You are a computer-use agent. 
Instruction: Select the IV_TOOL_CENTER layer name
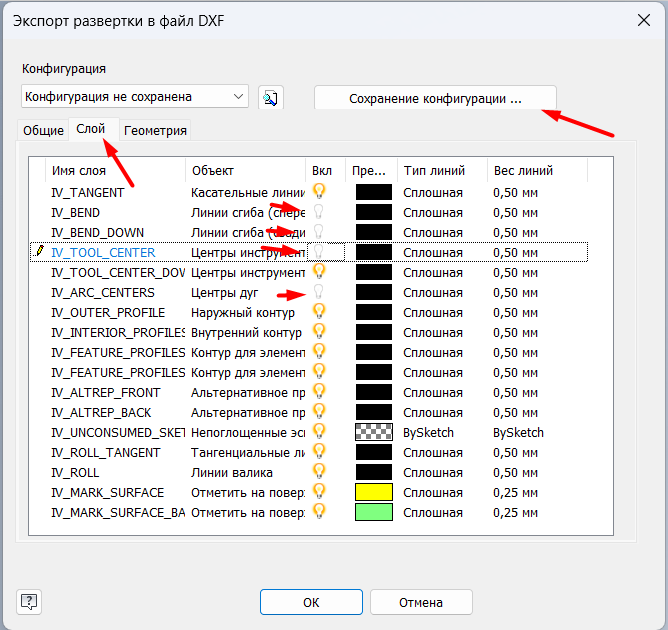(103, 253)
